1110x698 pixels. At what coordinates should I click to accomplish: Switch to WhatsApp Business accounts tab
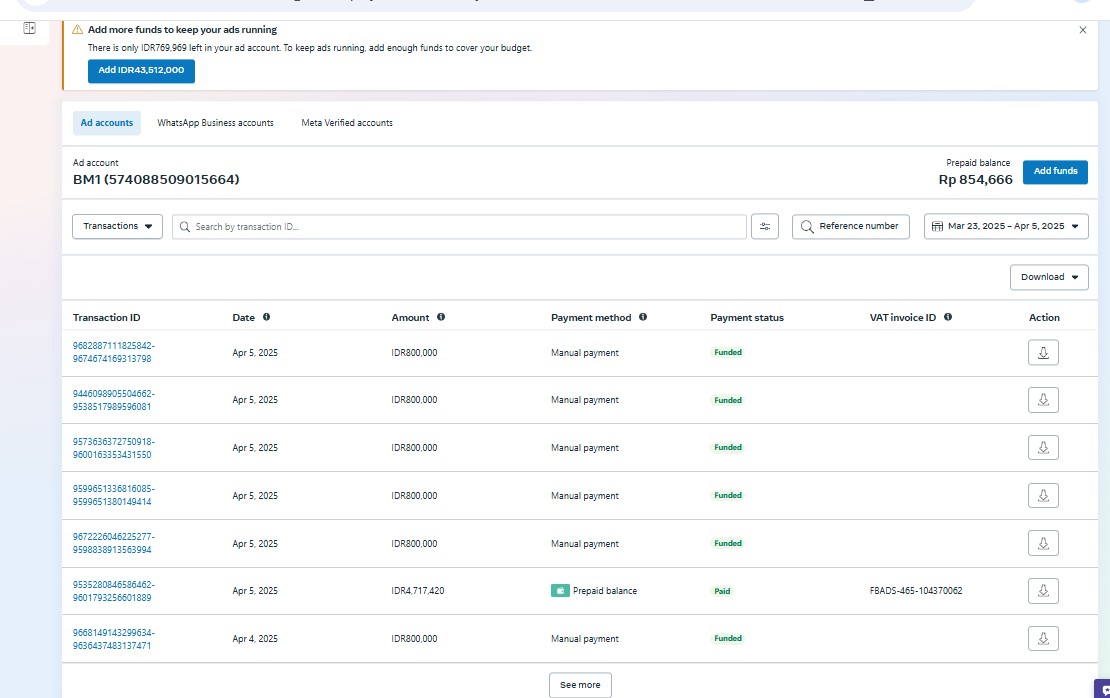point(215,123)
